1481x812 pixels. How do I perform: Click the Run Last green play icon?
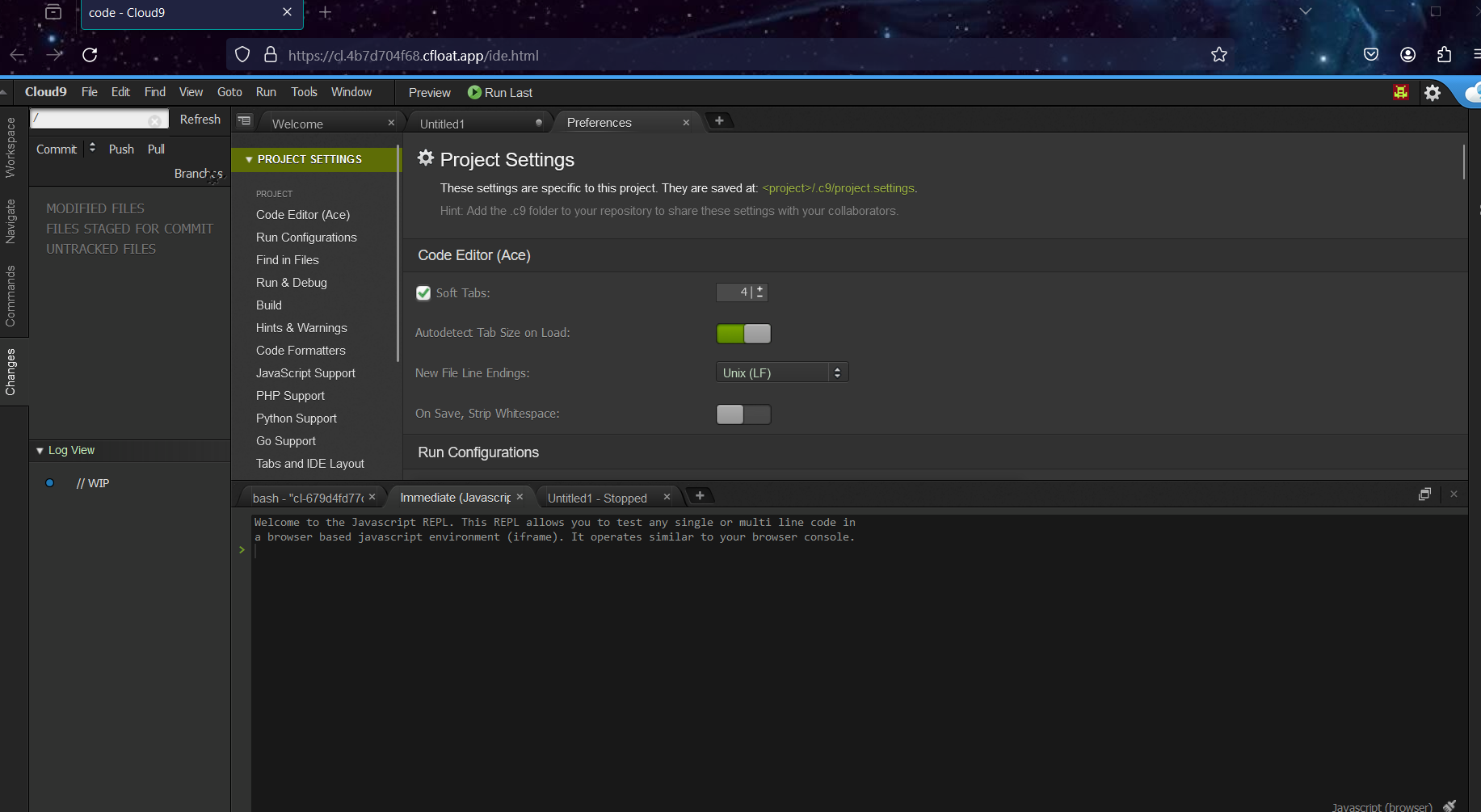474,92
